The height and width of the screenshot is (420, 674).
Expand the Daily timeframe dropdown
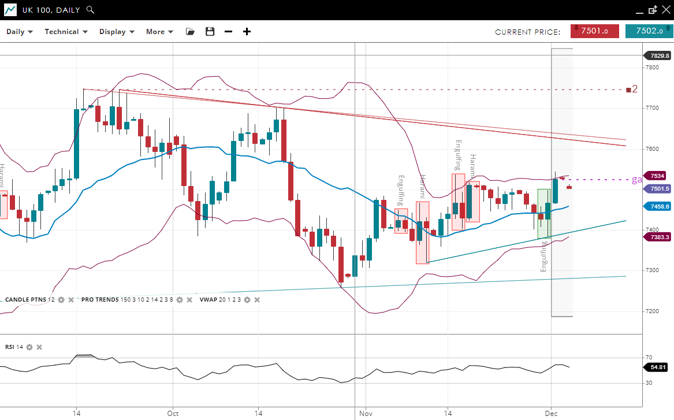pos(19,32)
